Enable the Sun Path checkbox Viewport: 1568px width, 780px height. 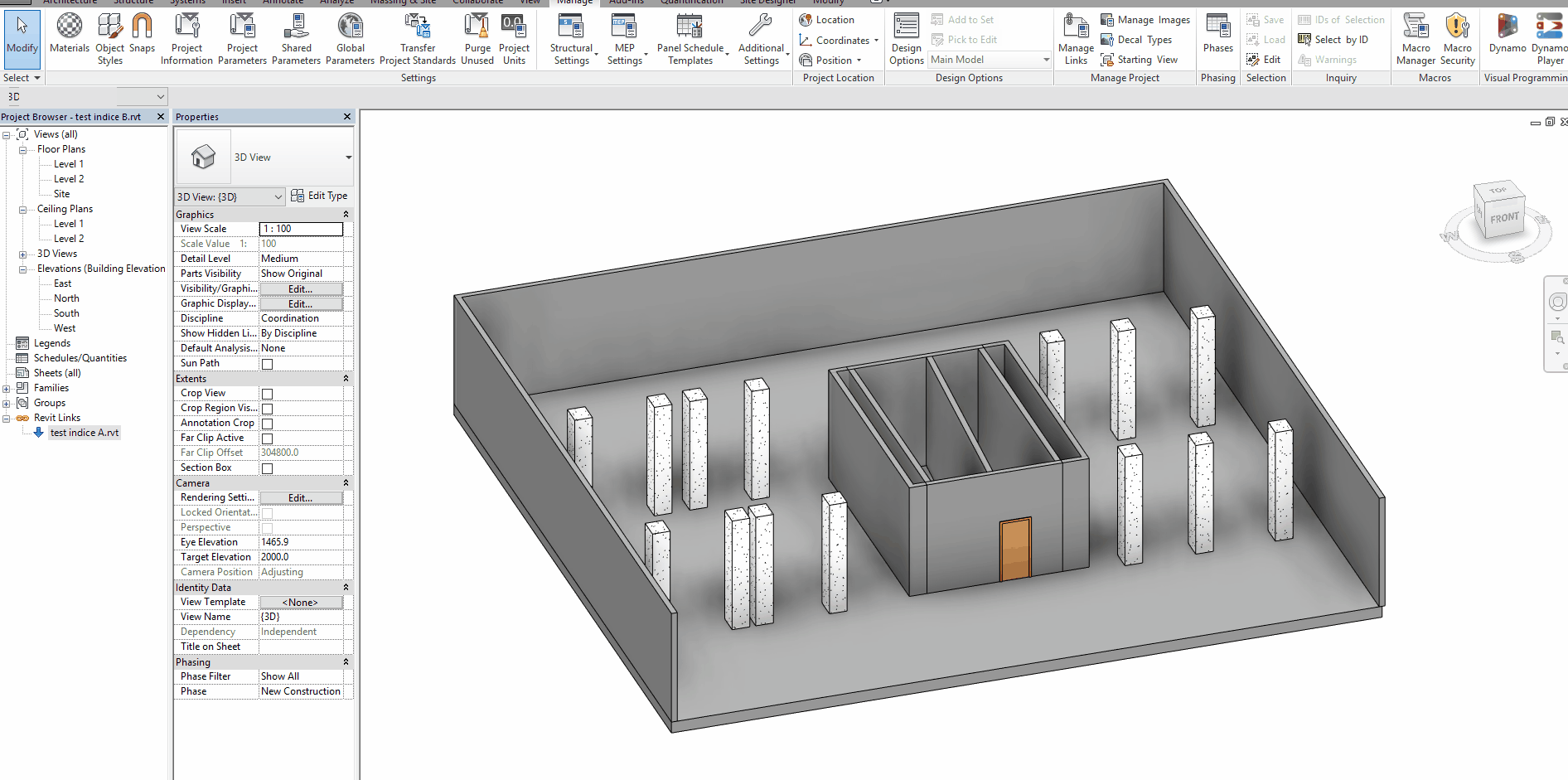click(268, 364)
